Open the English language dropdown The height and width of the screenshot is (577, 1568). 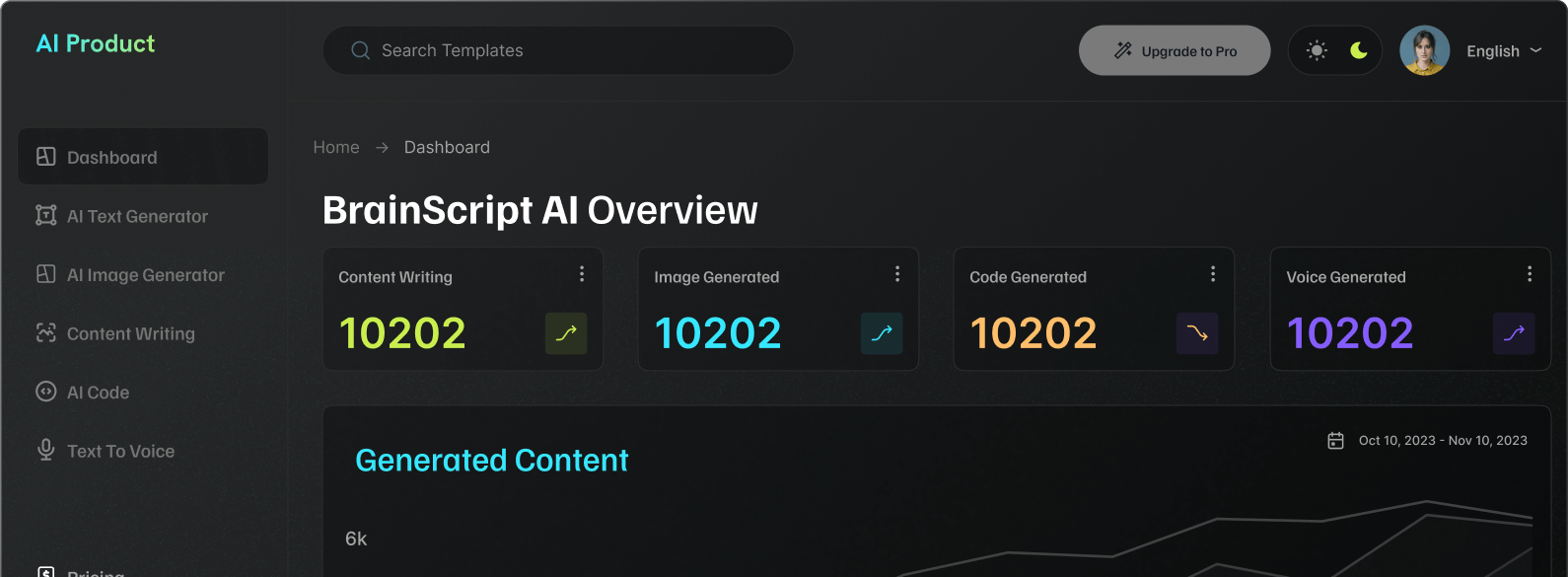1503,51
